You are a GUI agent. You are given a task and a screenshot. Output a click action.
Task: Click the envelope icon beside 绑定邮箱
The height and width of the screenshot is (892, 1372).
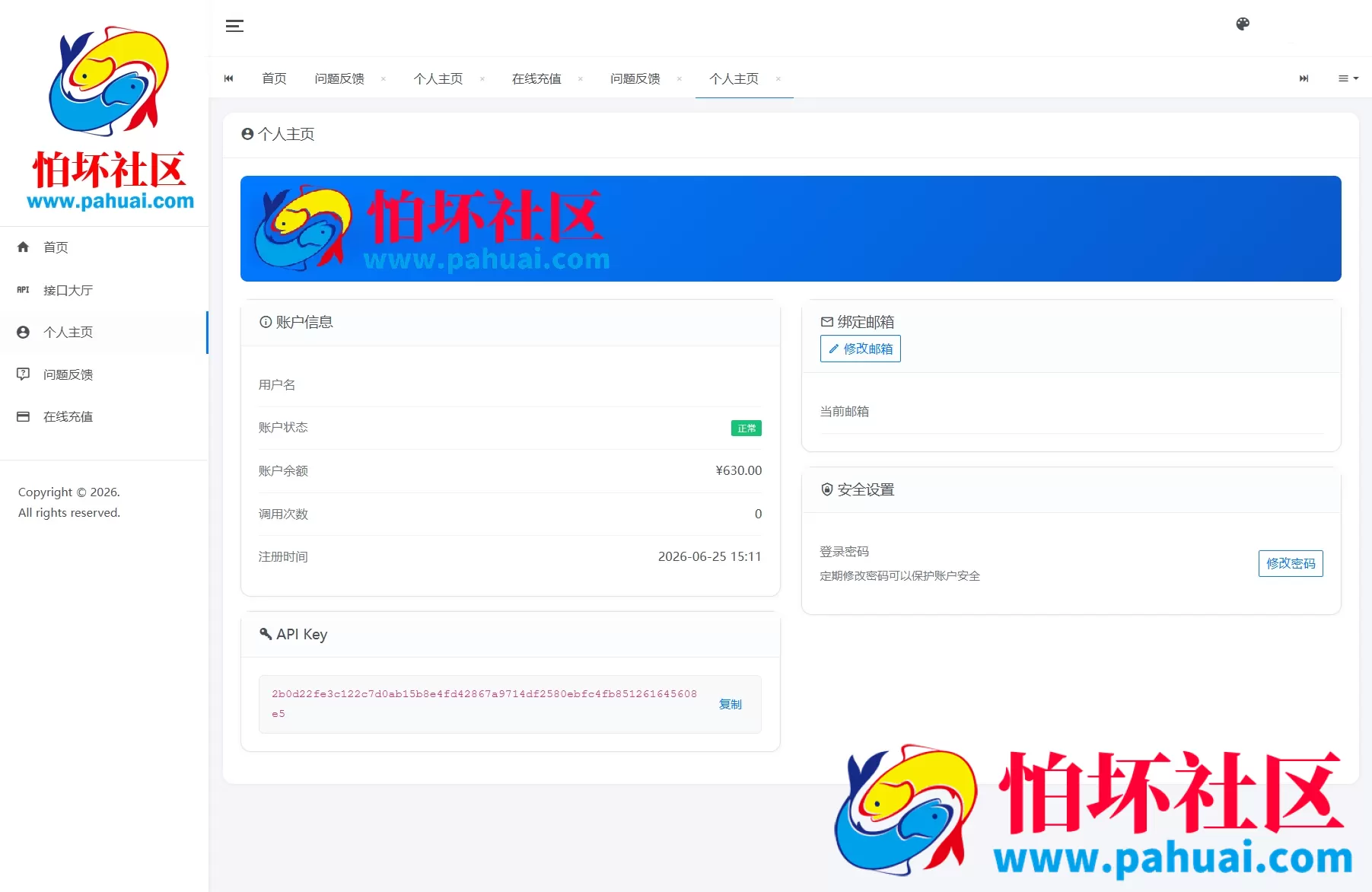click(x=827, y=322)
